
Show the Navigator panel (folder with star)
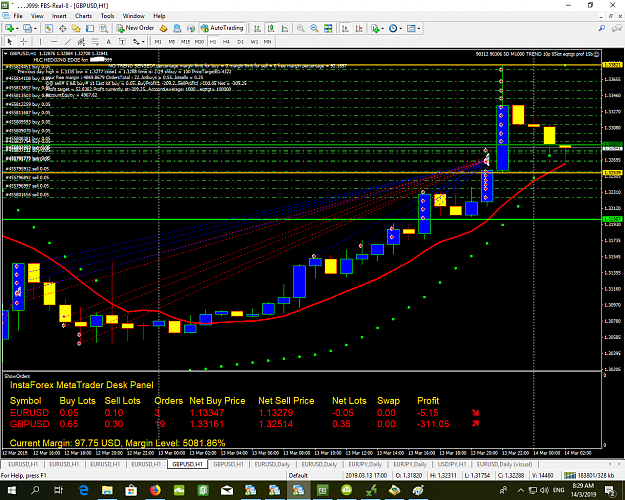point(76,28)
